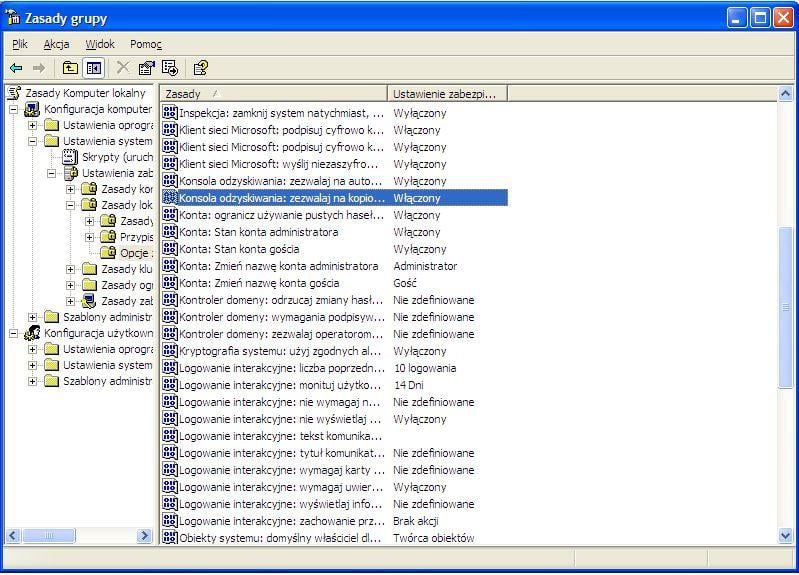799x575 pixels.
Task: Click the policy list vertical scrollbar down arrow
Action: pyautogui.click(x=786, y=536)
